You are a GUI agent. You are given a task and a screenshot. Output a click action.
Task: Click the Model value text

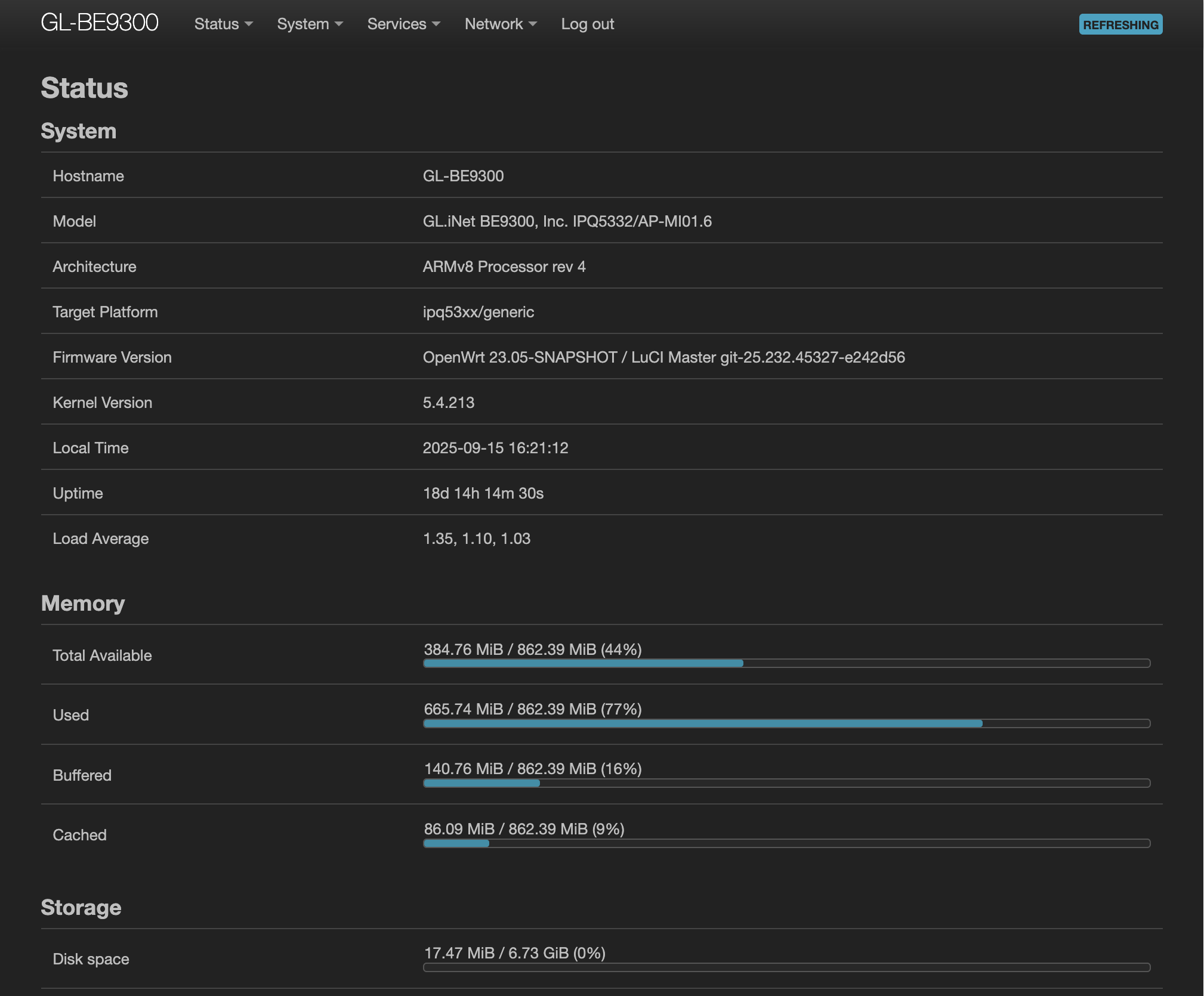tap(567, 221)
